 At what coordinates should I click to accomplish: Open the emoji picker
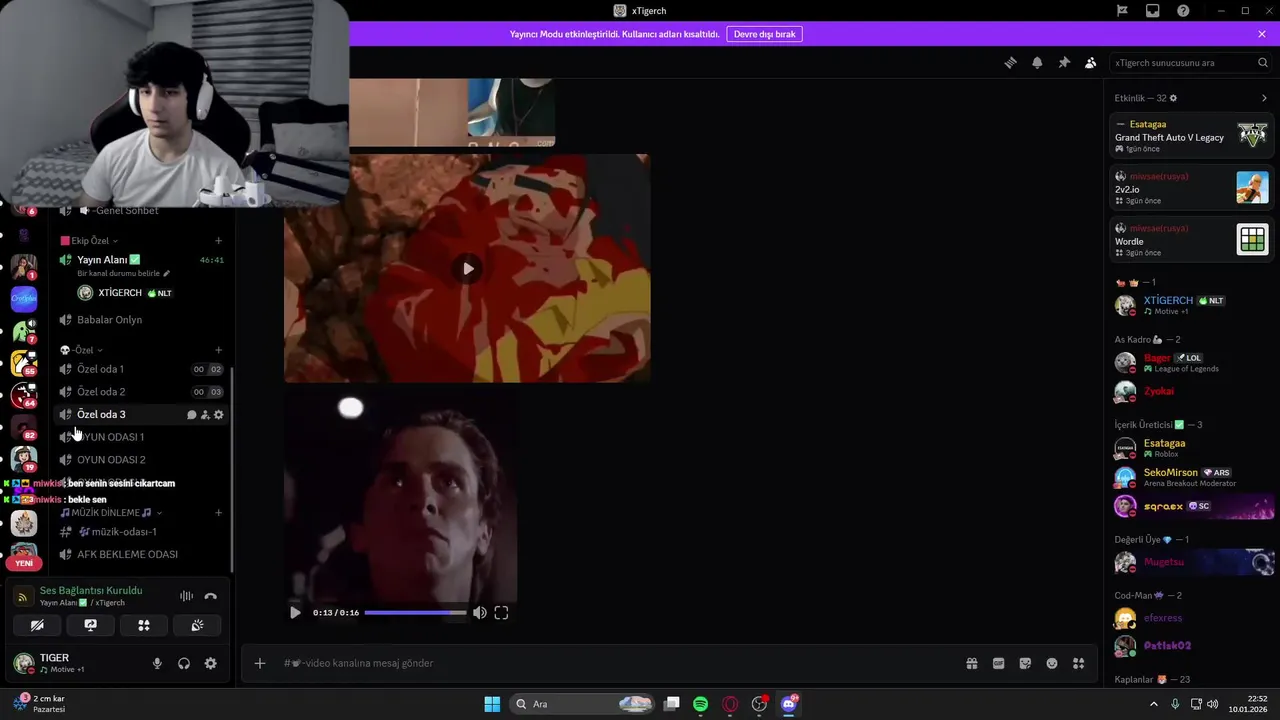[1052, 663]
